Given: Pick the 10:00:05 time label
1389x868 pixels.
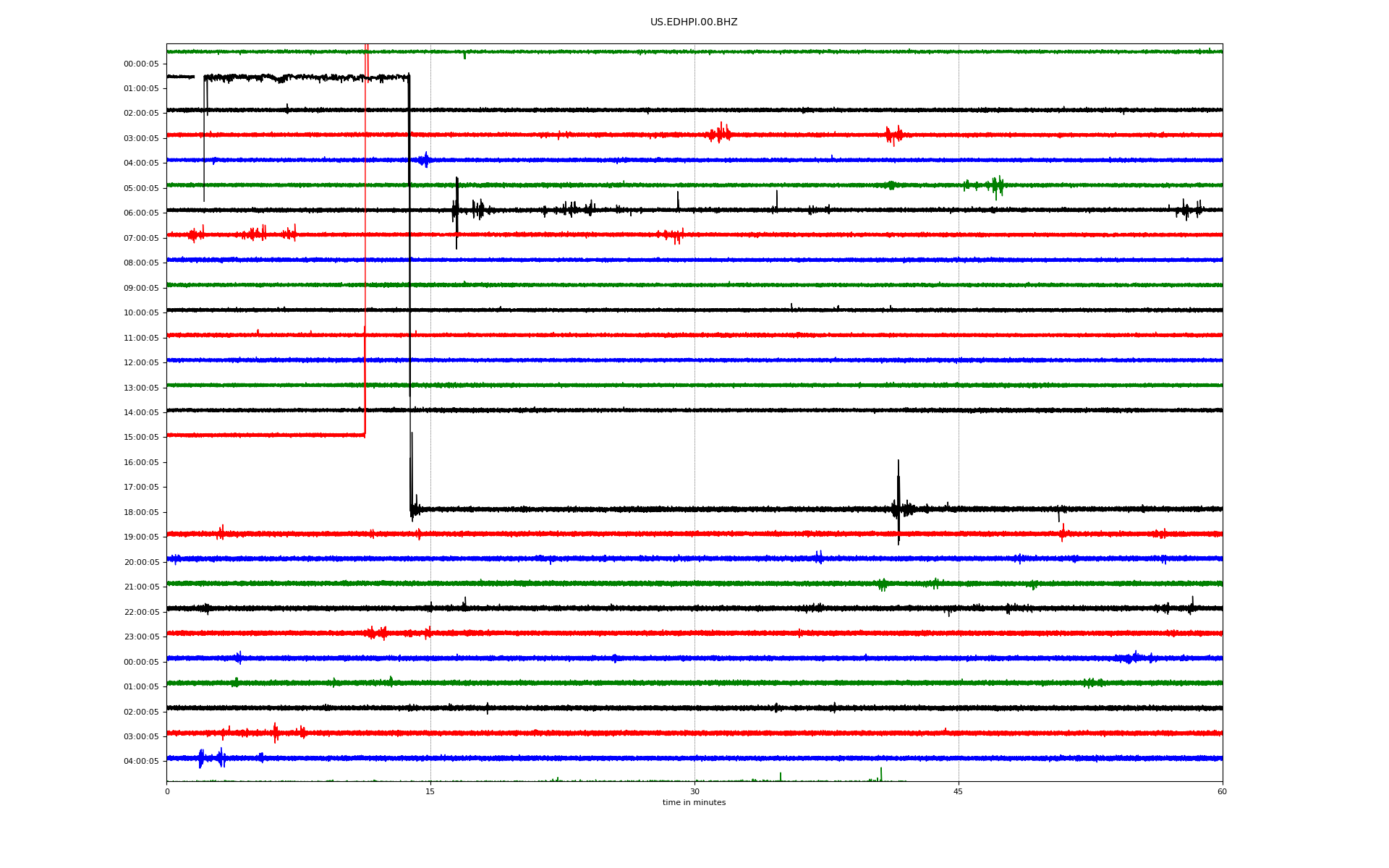Looking at the screenshot, I should 141,312.
